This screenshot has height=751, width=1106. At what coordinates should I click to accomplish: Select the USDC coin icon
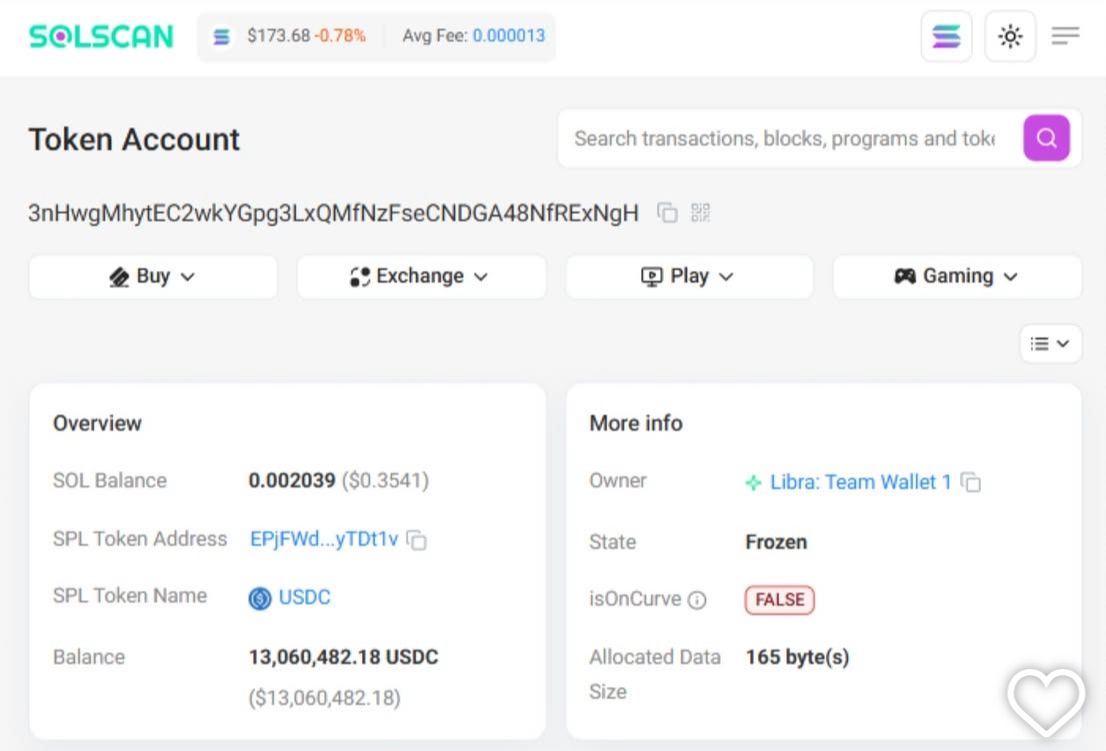(260, 599)
